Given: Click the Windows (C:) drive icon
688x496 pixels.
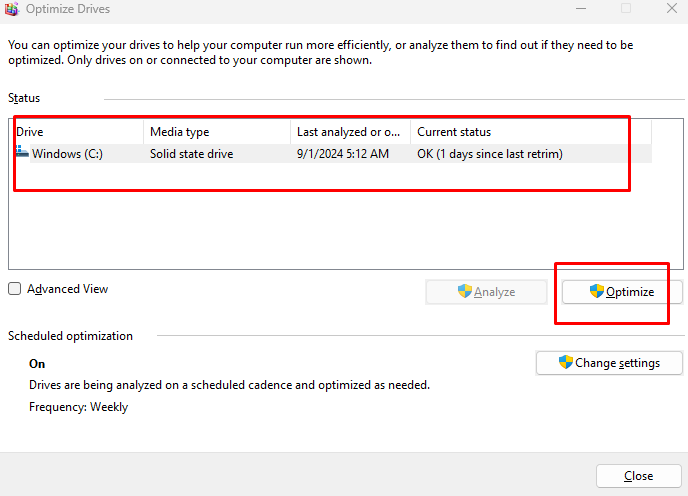Looking at the screenshot, I should point(22,153).
